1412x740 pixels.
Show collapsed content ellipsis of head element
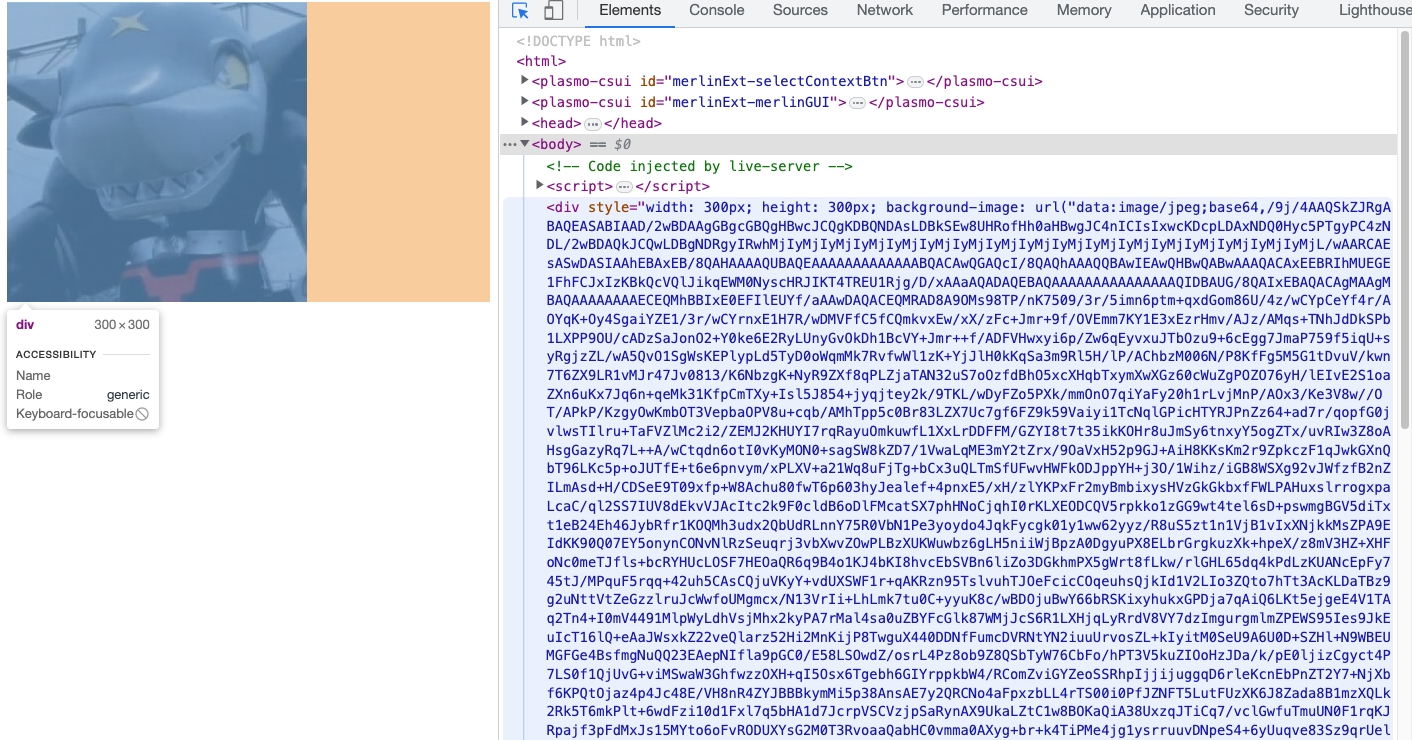(592, 124)
